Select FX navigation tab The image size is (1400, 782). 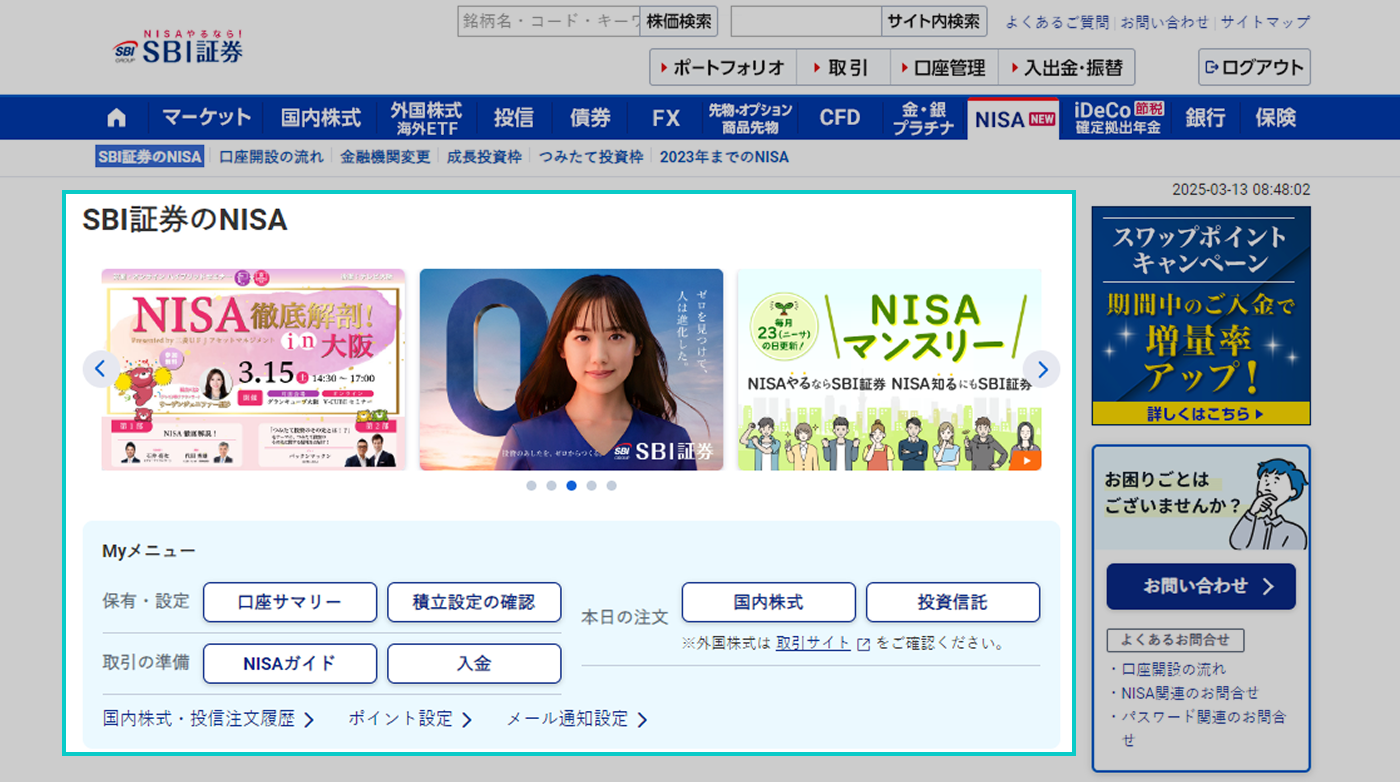(x=666, y=118)
